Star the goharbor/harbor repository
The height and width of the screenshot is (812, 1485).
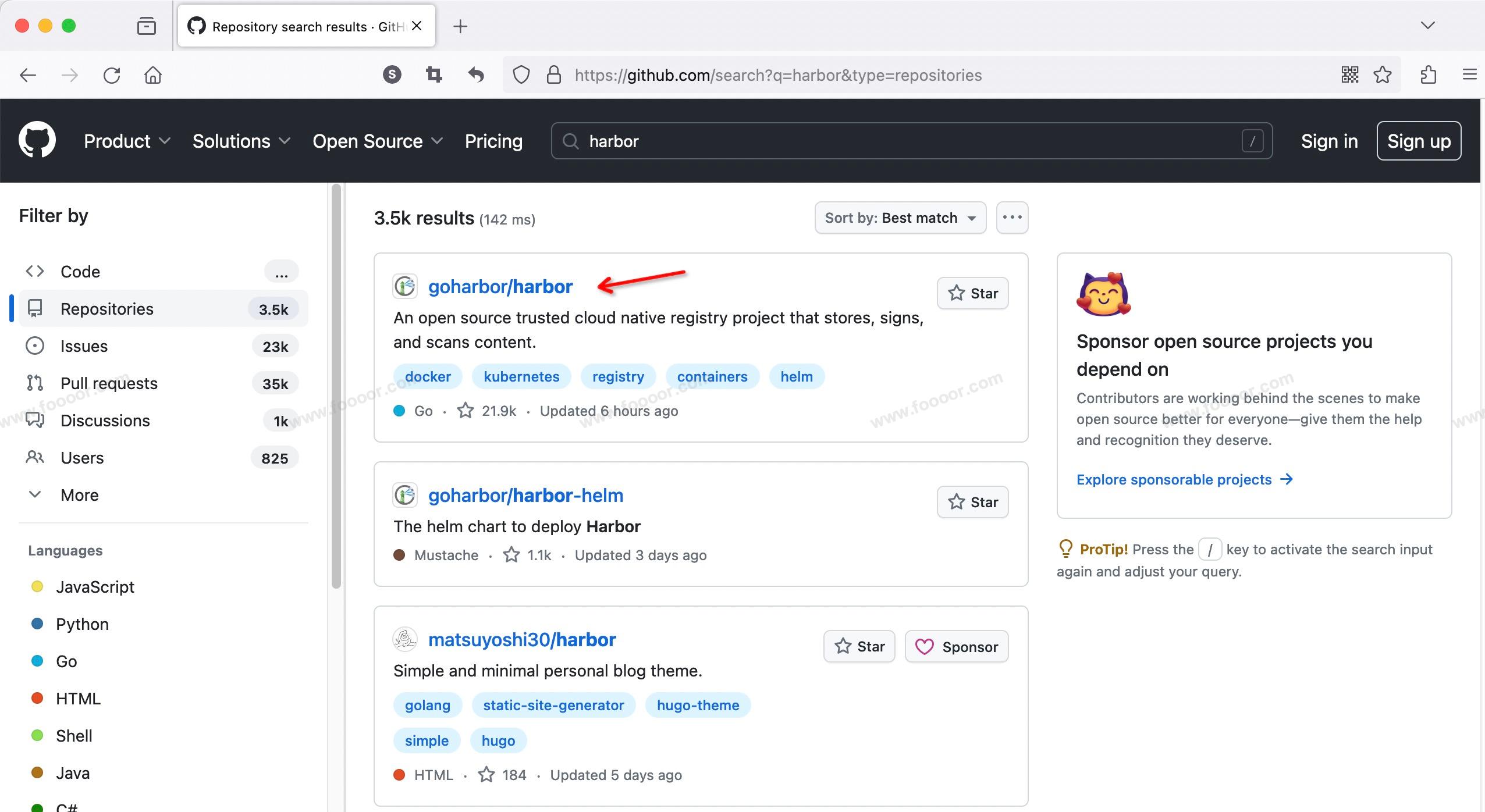(972, 293)
